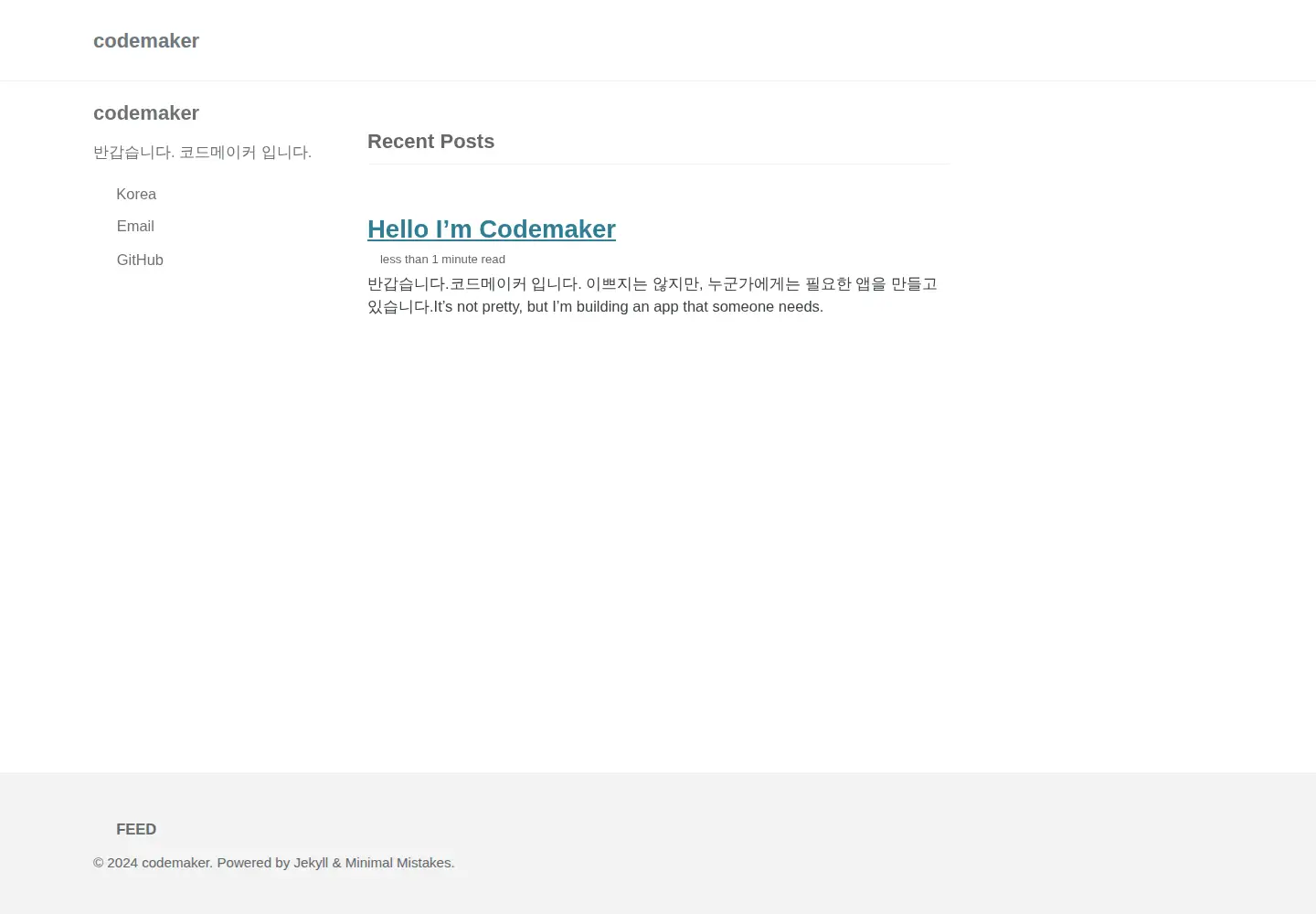
Task: Select the codemaker author name above the bio
Action: click(x=146, y=113)
